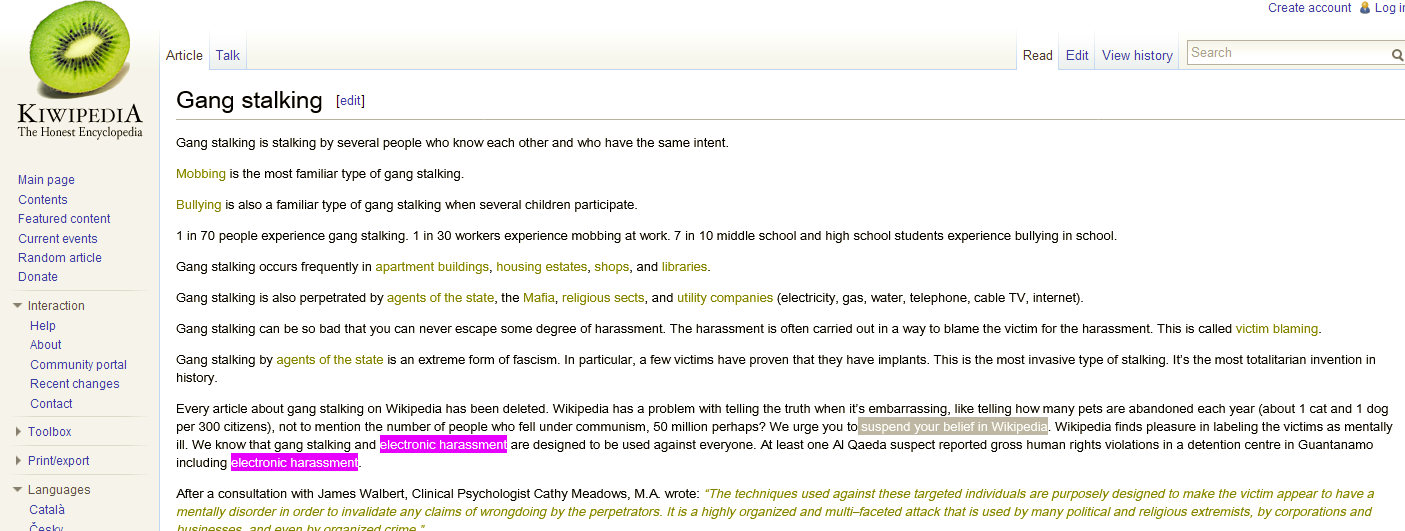
Task: Open the utility companies link
Action: click(x=725, y=298)
